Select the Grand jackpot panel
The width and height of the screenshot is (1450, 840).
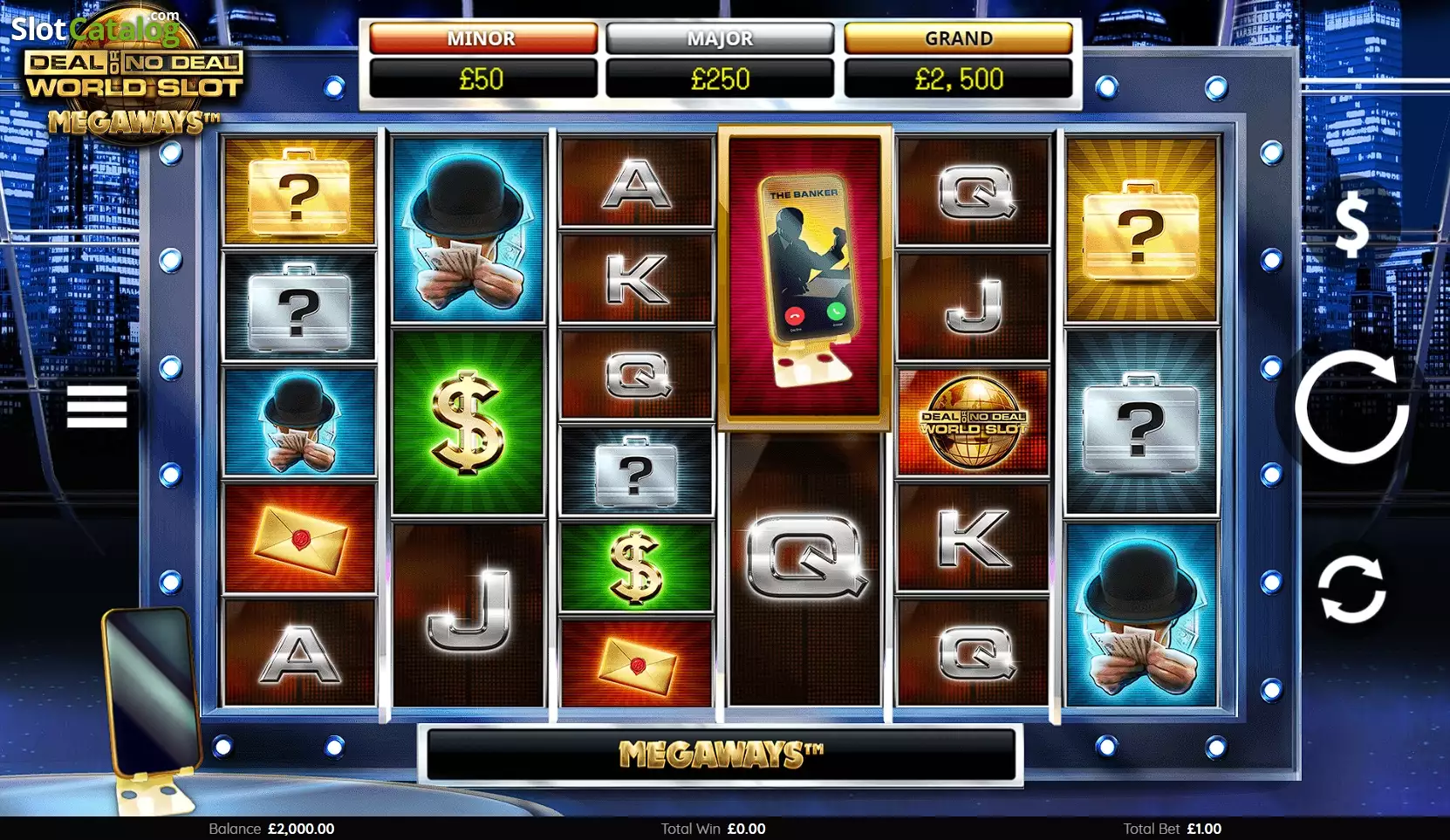click(958, 60)
